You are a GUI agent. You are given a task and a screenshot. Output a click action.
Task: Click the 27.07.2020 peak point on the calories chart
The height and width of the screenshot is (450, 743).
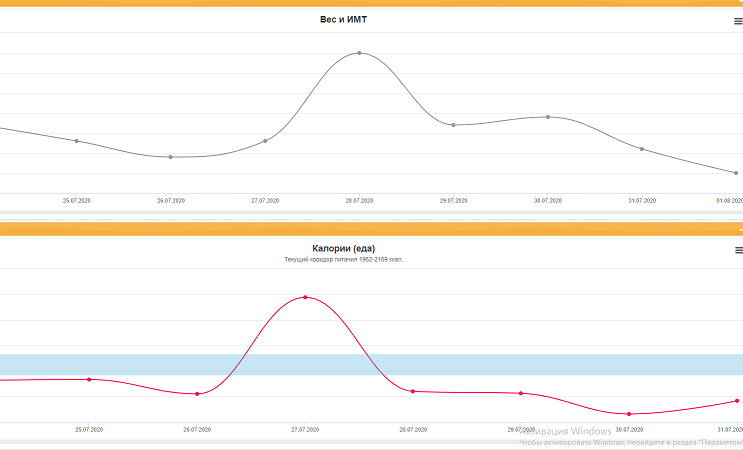pos(305,297)
